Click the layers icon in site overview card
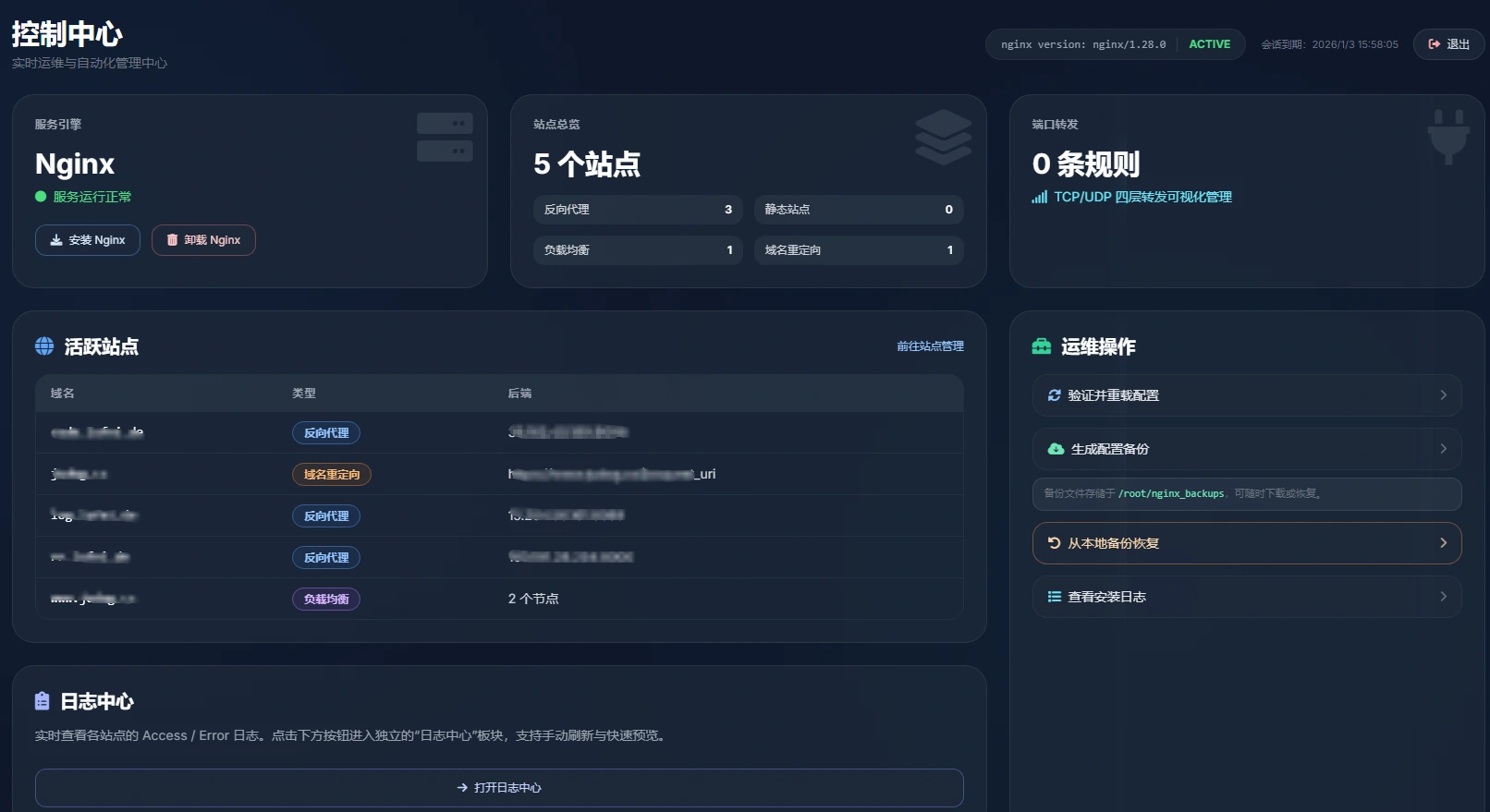The image size is (1490, 812). (943, 137)
